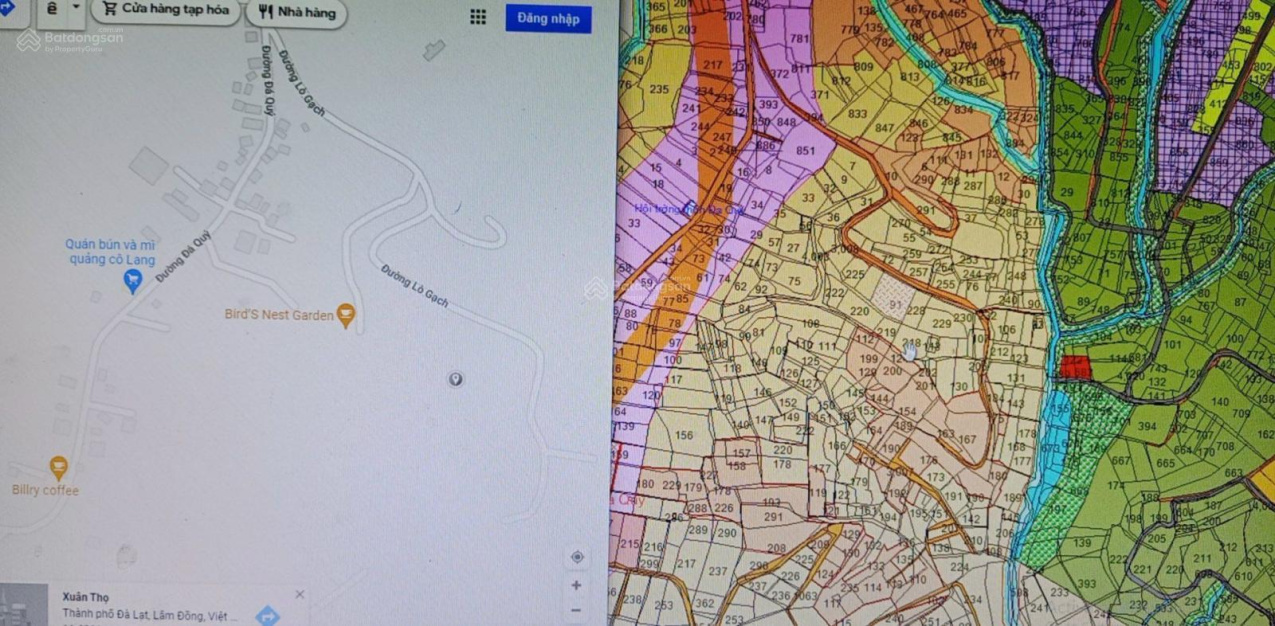1275x626 pixels.
Task: Select the Quán bún và mì quảng cô Lang marker
Action: [132, 282]
